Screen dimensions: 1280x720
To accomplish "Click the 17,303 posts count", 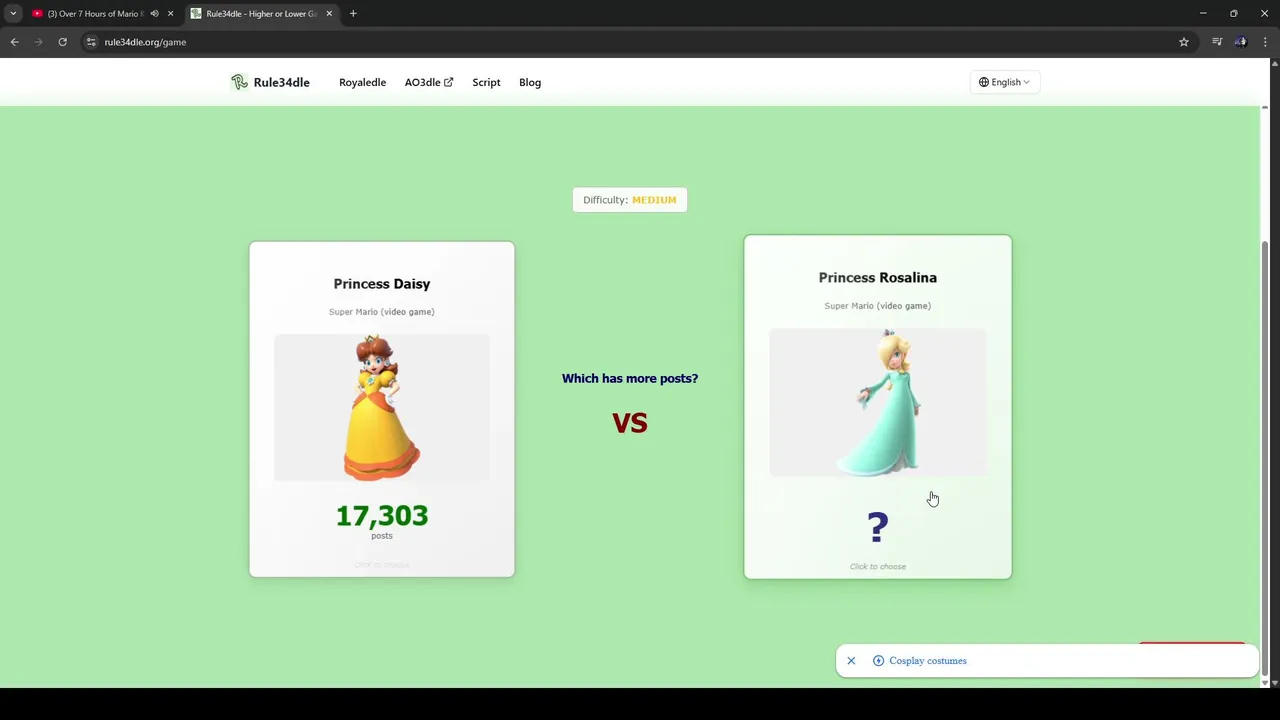I will [382, 516].
